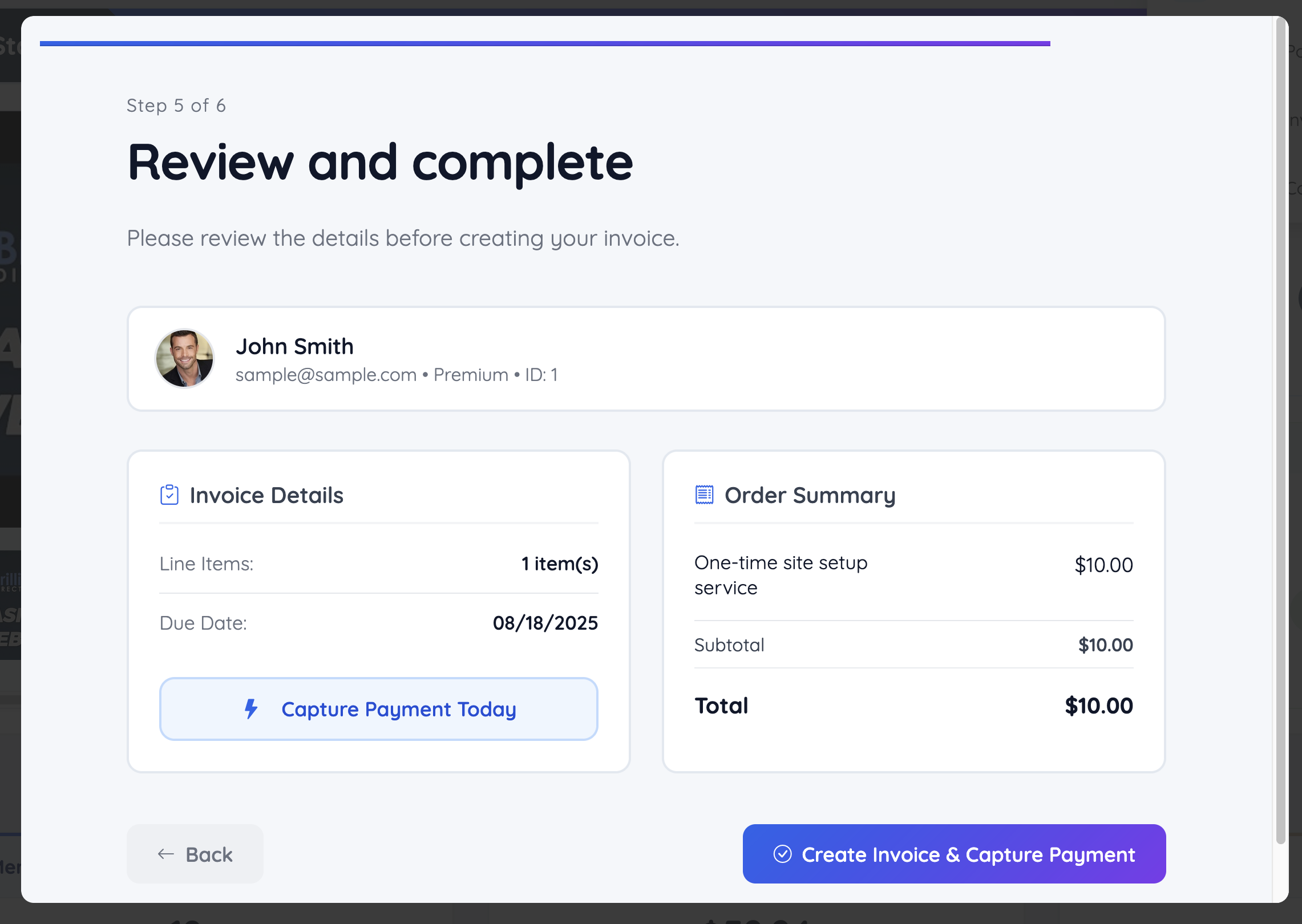Click the Line Items 1 item(s) value
Screen dimensions: 1302x924
(559, 564)
